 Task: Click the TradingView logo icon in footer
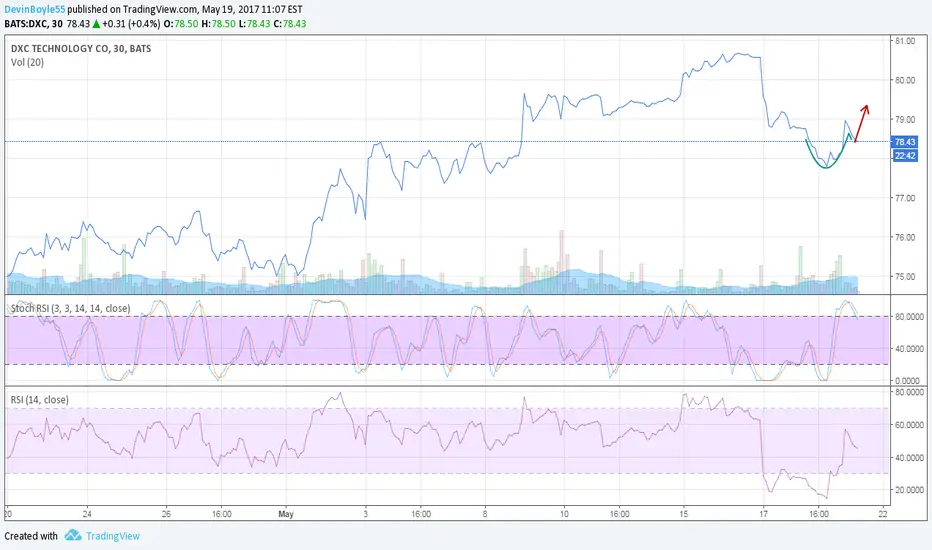point(73,536)
